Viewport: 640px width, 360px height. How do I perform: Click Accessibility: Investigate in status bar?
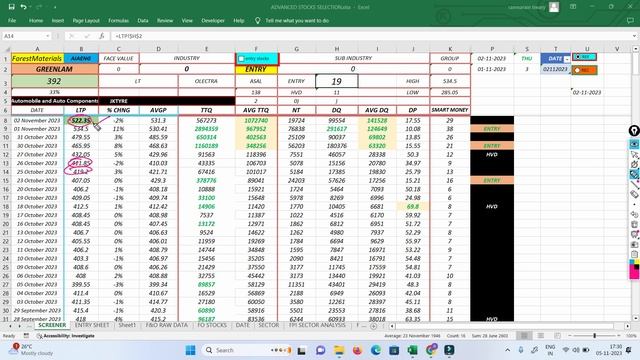pos(66,336)
